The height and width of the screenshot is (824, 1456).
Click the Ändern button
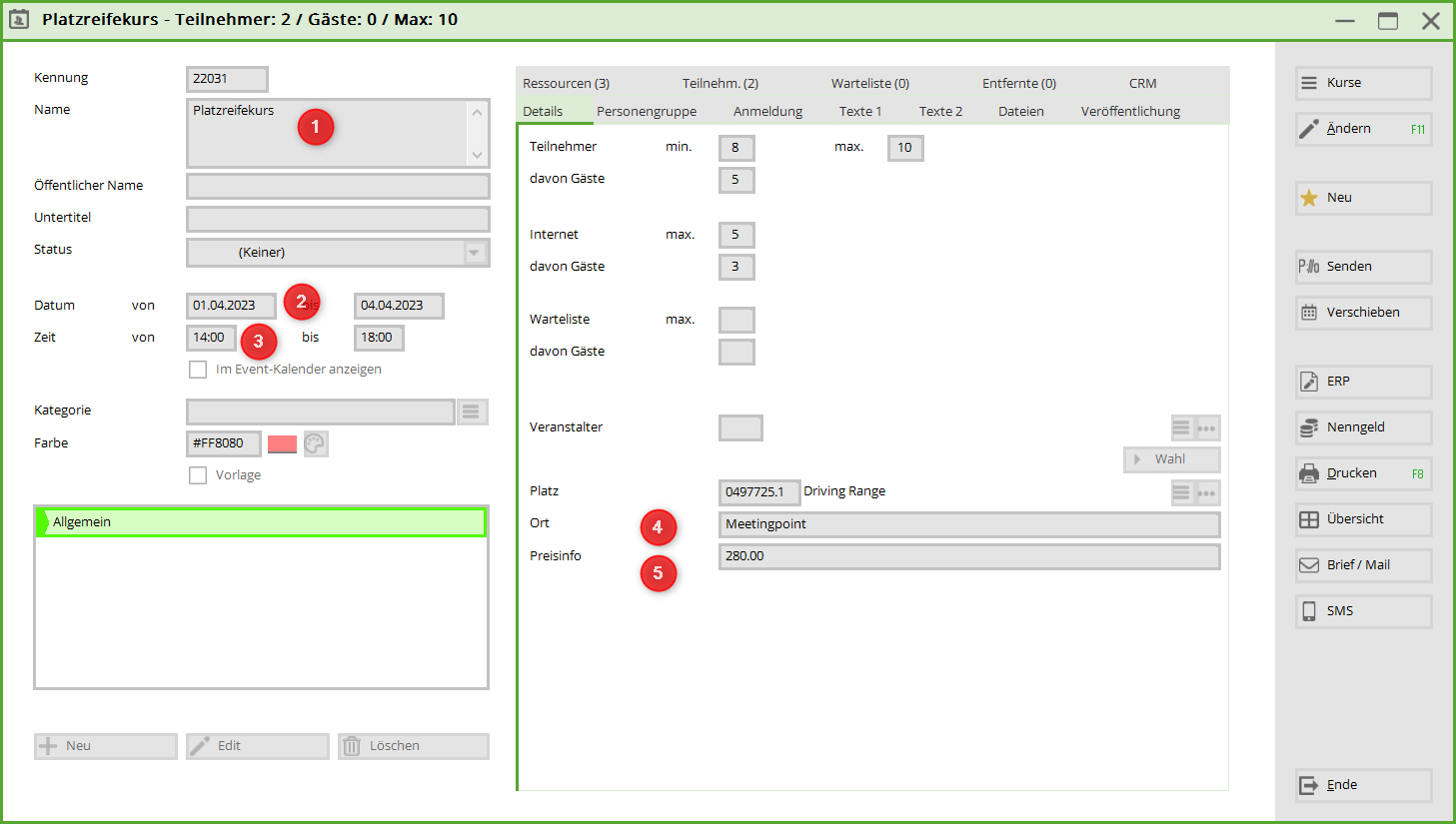[1363, 129]
